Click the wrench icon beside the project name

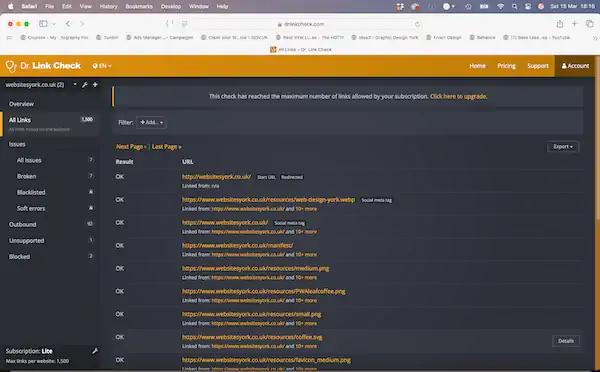(85, 85)
